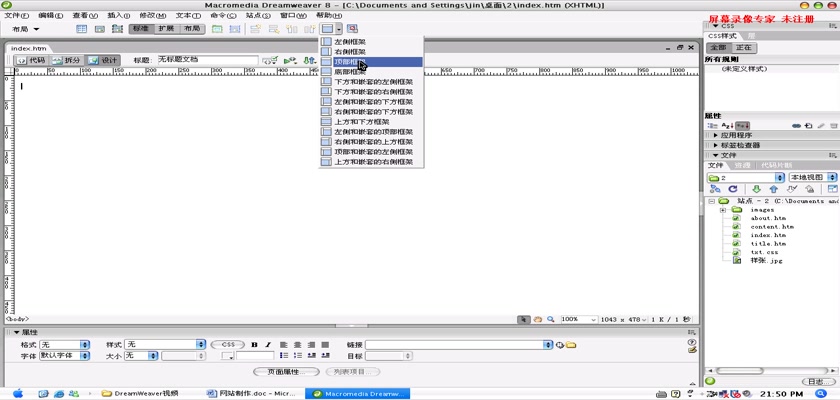Open the 站点 menu
840x400 pixels.
coord(258,15)
